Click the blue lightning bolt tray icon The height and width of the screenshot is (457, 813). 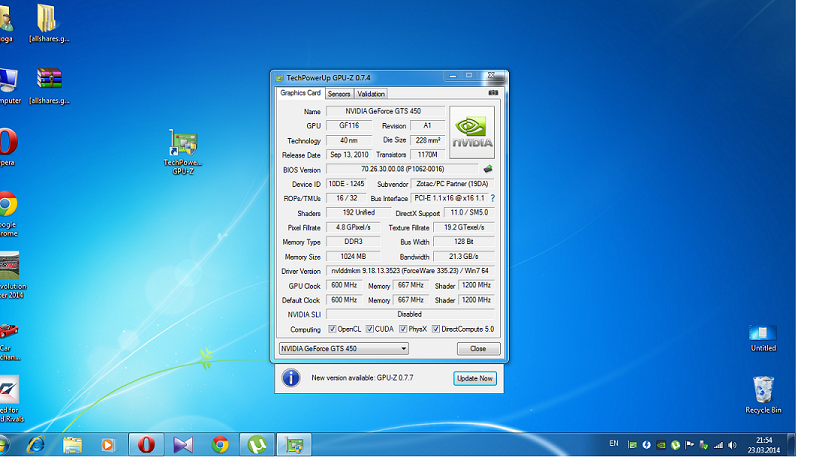[647, 445]
